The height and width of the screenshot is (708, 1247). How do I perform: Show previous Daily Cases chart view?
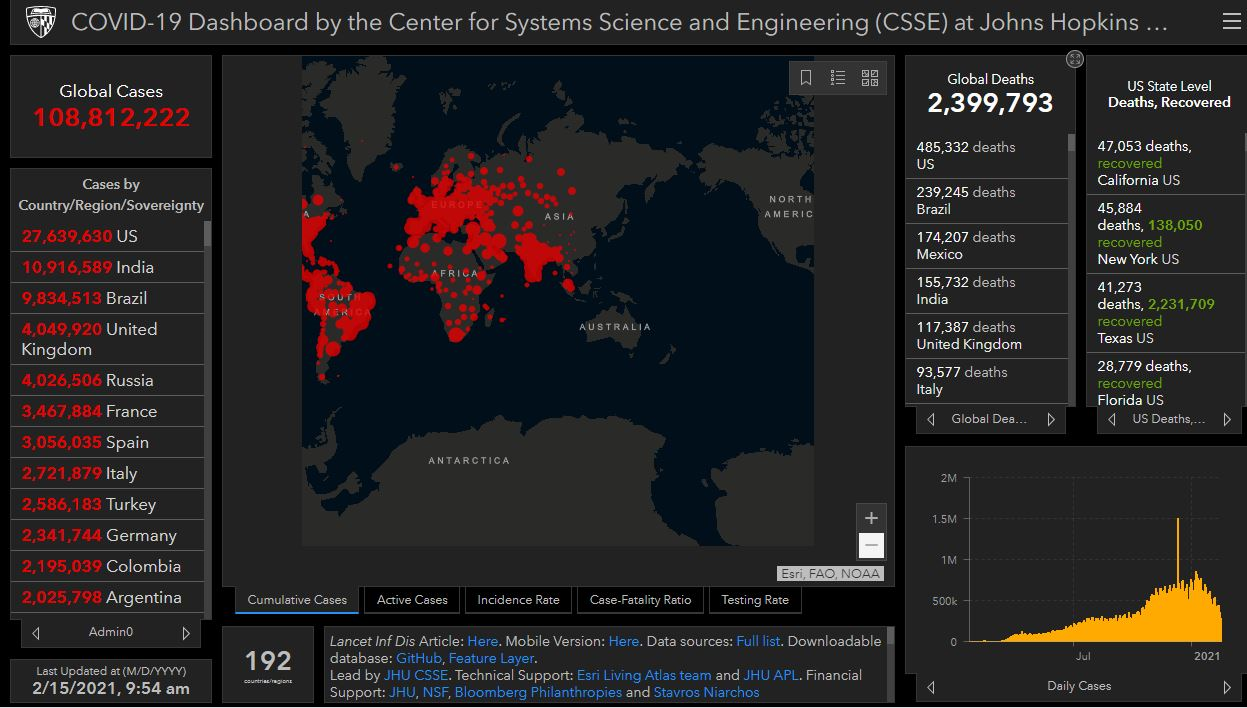tap(931, 687)
